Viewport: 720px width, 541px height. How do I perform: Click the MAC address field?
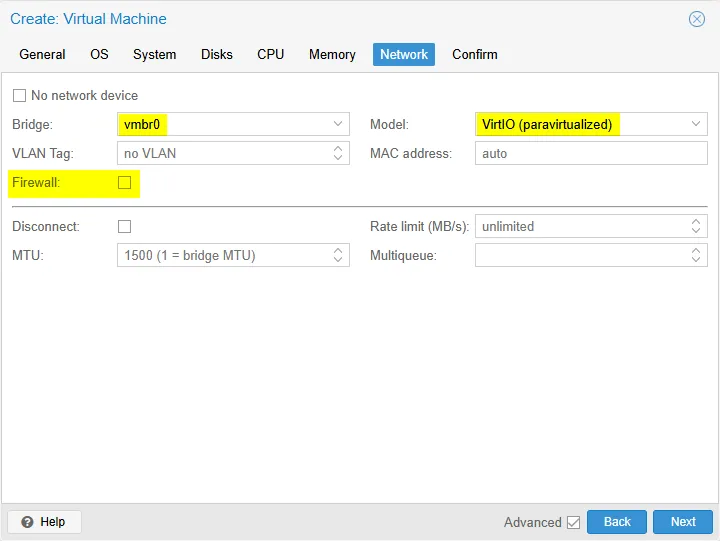(591, 153)
